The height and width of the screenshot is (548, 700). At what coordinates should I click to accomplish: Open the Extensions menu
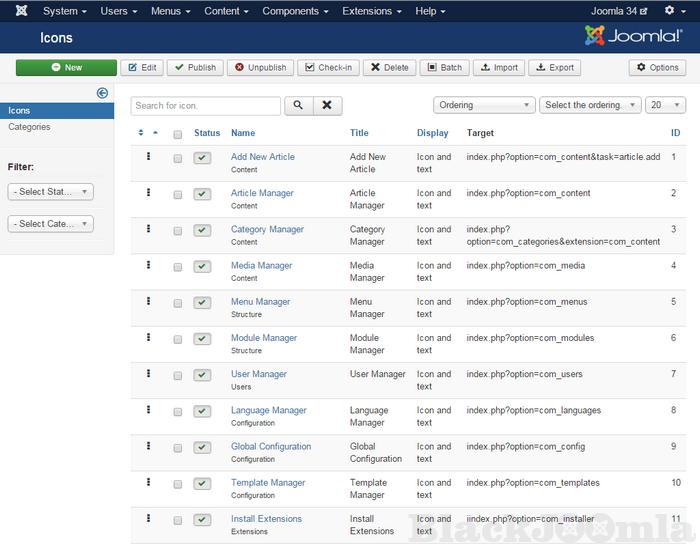[372, 11]
